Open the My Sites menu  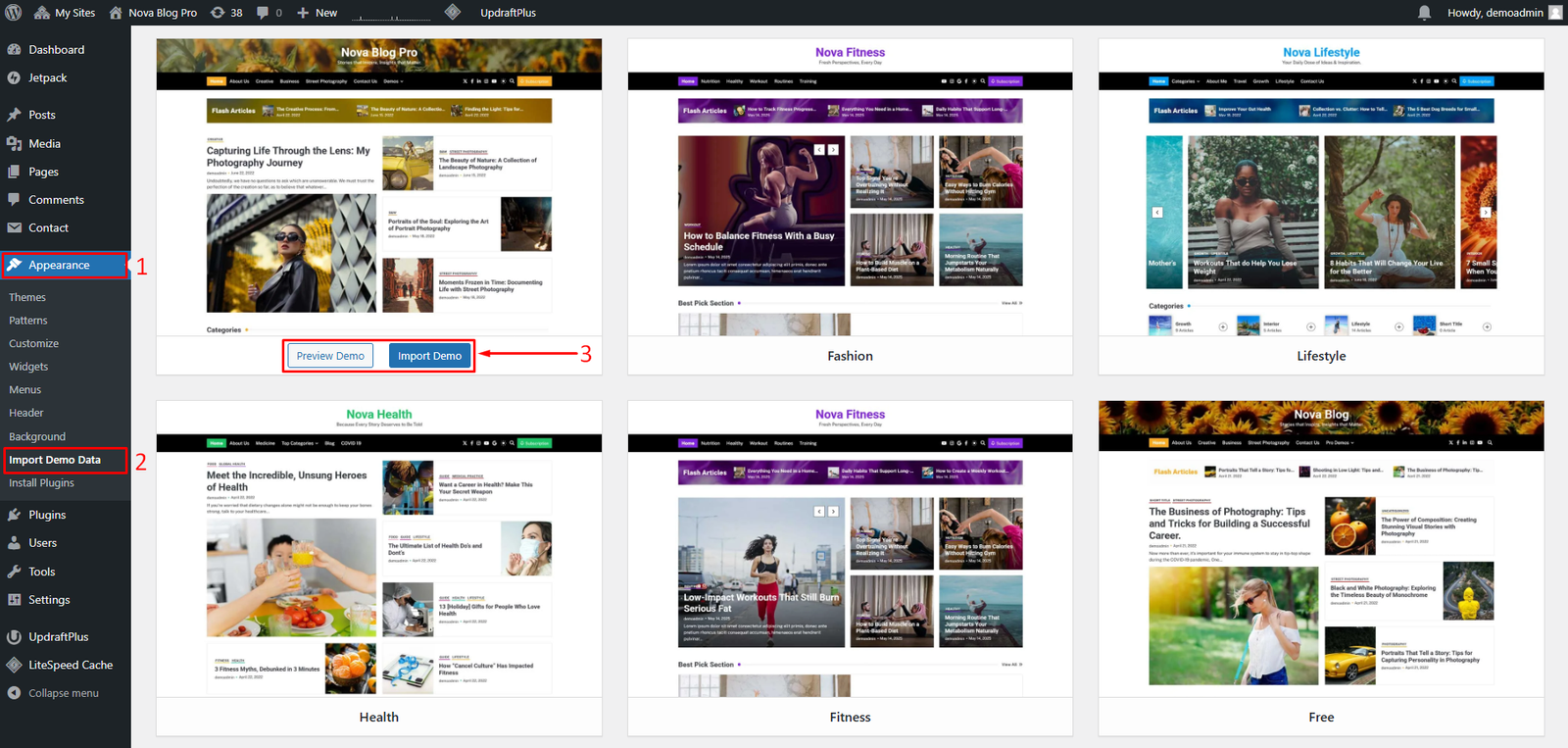click(65, 13)
